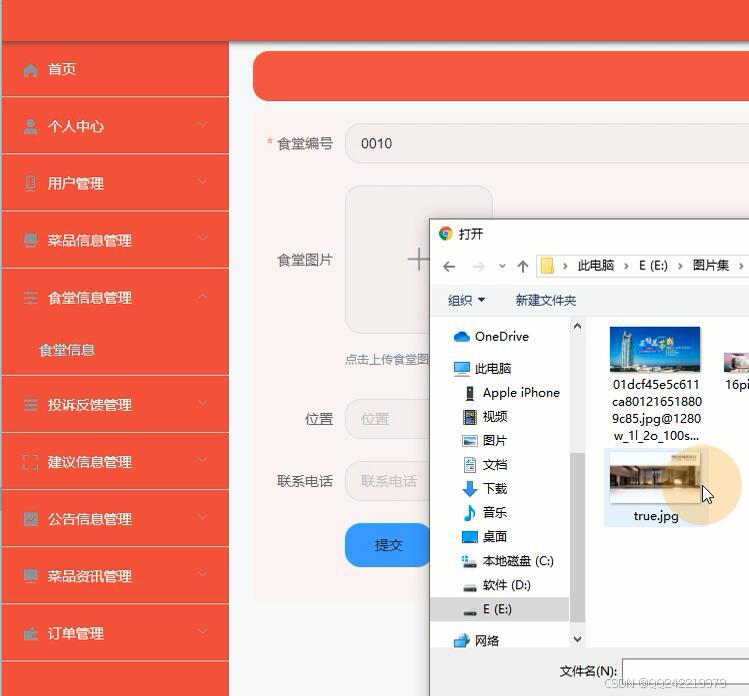
Task: Click the up-one-level arrow in the file dialog
Action: (523, 266)
